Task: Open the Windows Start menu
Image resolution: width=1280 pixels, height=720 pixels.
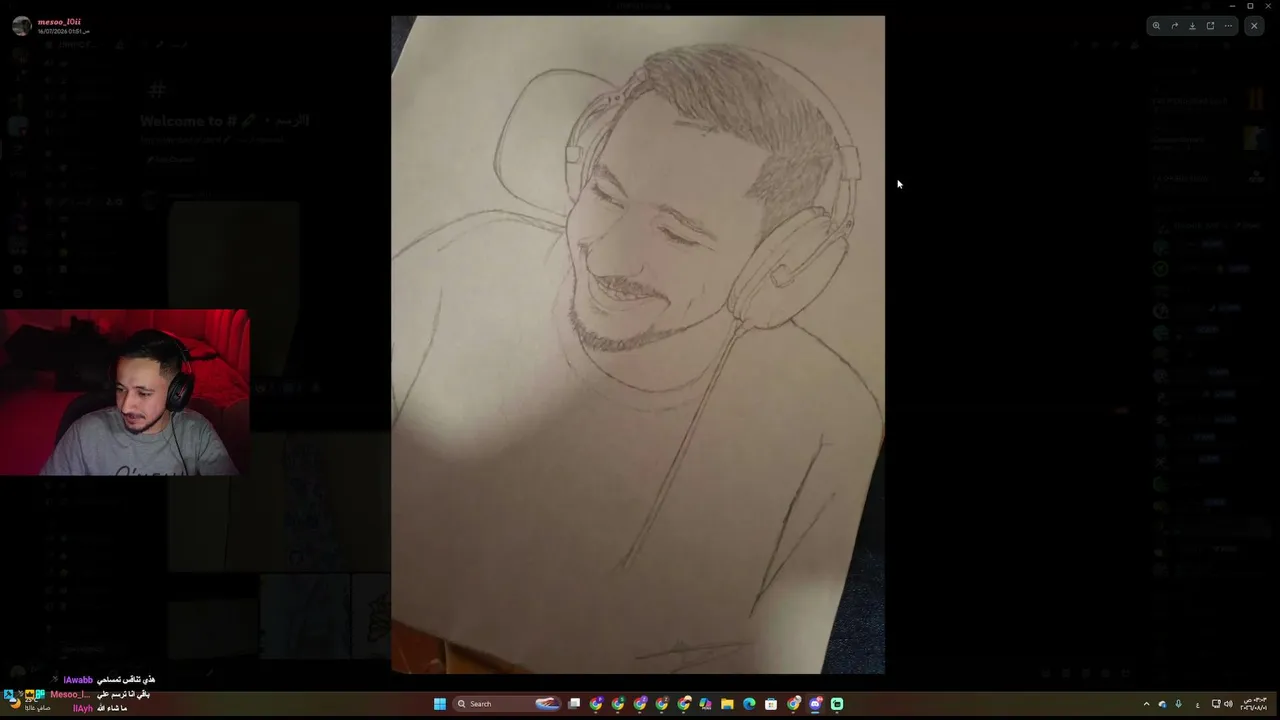Action: [440, 704]
